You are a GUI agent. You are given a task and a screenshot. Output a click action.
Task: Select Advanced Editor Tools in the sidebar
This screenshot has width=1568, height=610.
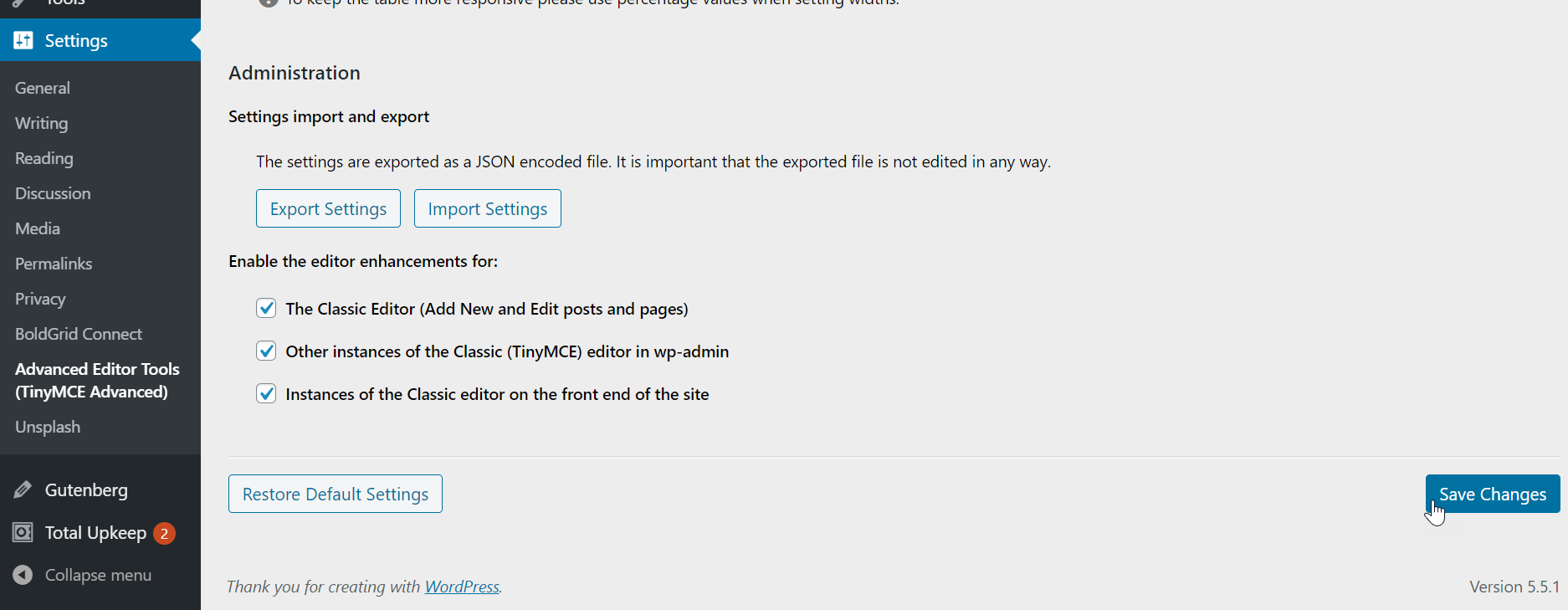(x=96, y=380)
